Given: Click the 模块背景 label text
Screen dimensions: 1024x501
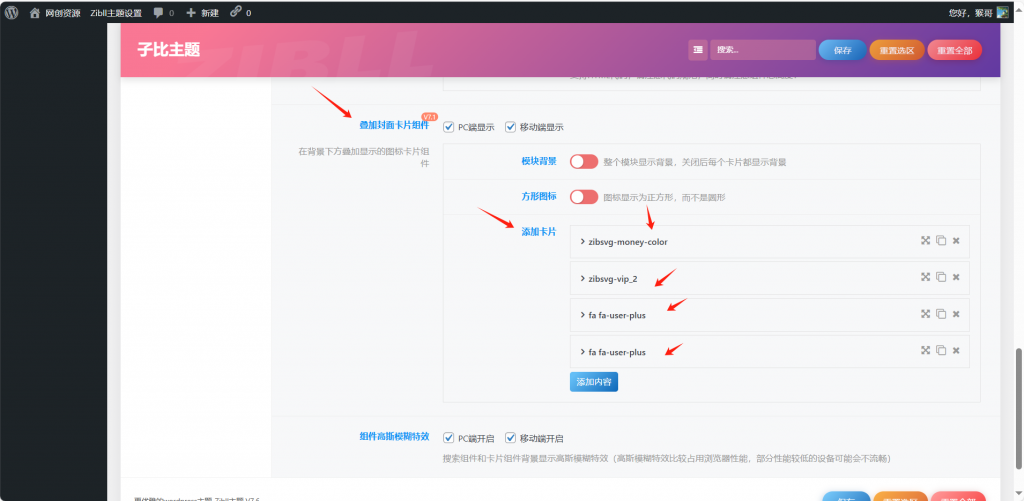Looking at the screenshot, I should [539, 161].
